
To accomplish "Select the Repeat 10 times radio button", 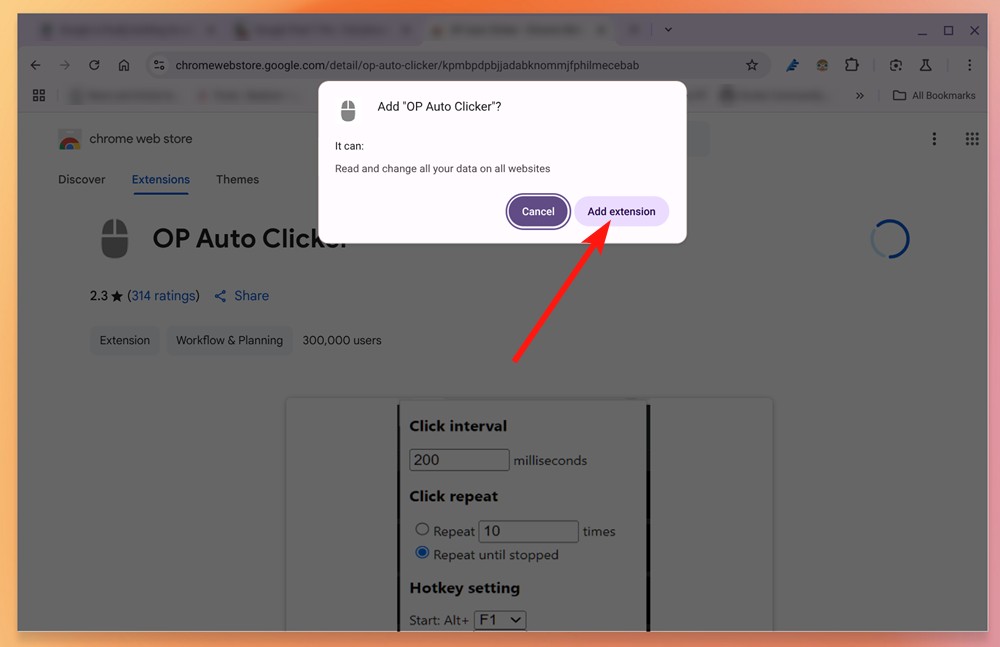I will (424, 531).
